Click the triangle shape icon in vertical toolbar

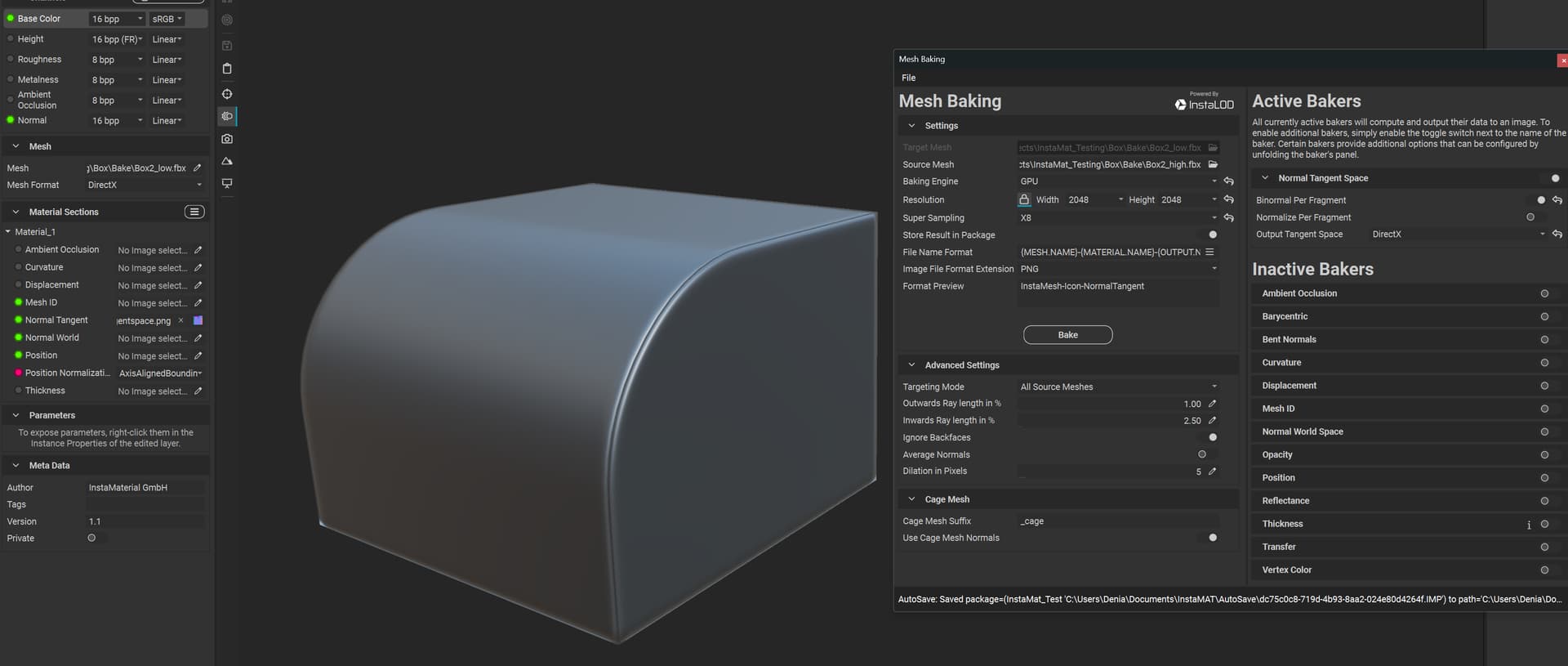pos(227,161)
